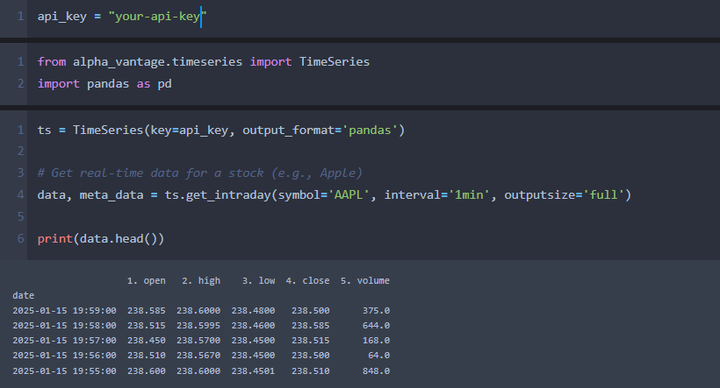720x388 pixels.
Task: Click data.head() inside the print statement
Action: tap(118, 239)
